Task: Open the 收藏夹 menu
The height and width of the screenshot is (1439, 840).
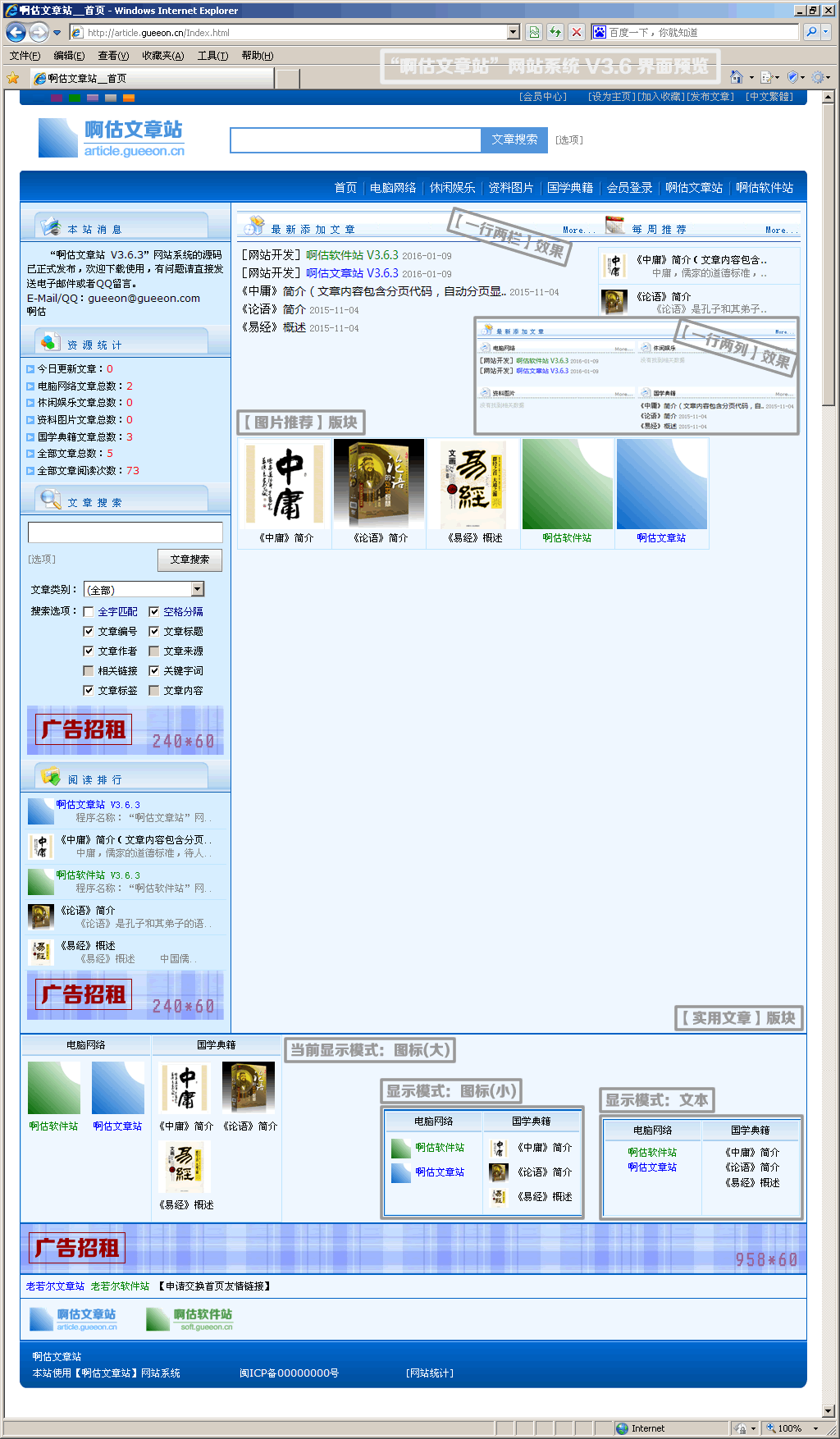Action: [x=162, y=56]
